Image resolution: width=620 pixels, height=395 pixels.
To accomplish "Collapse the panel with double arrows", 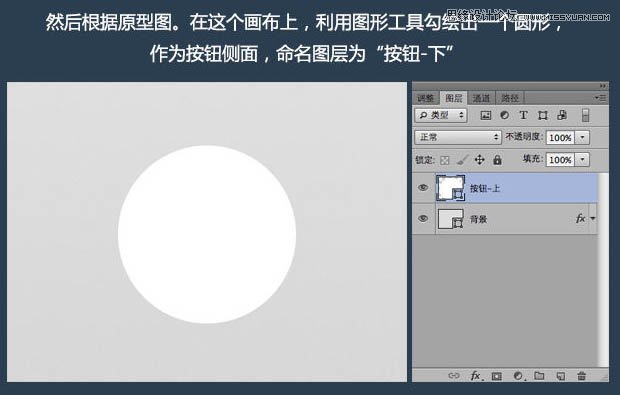I will tap(602, 86).
